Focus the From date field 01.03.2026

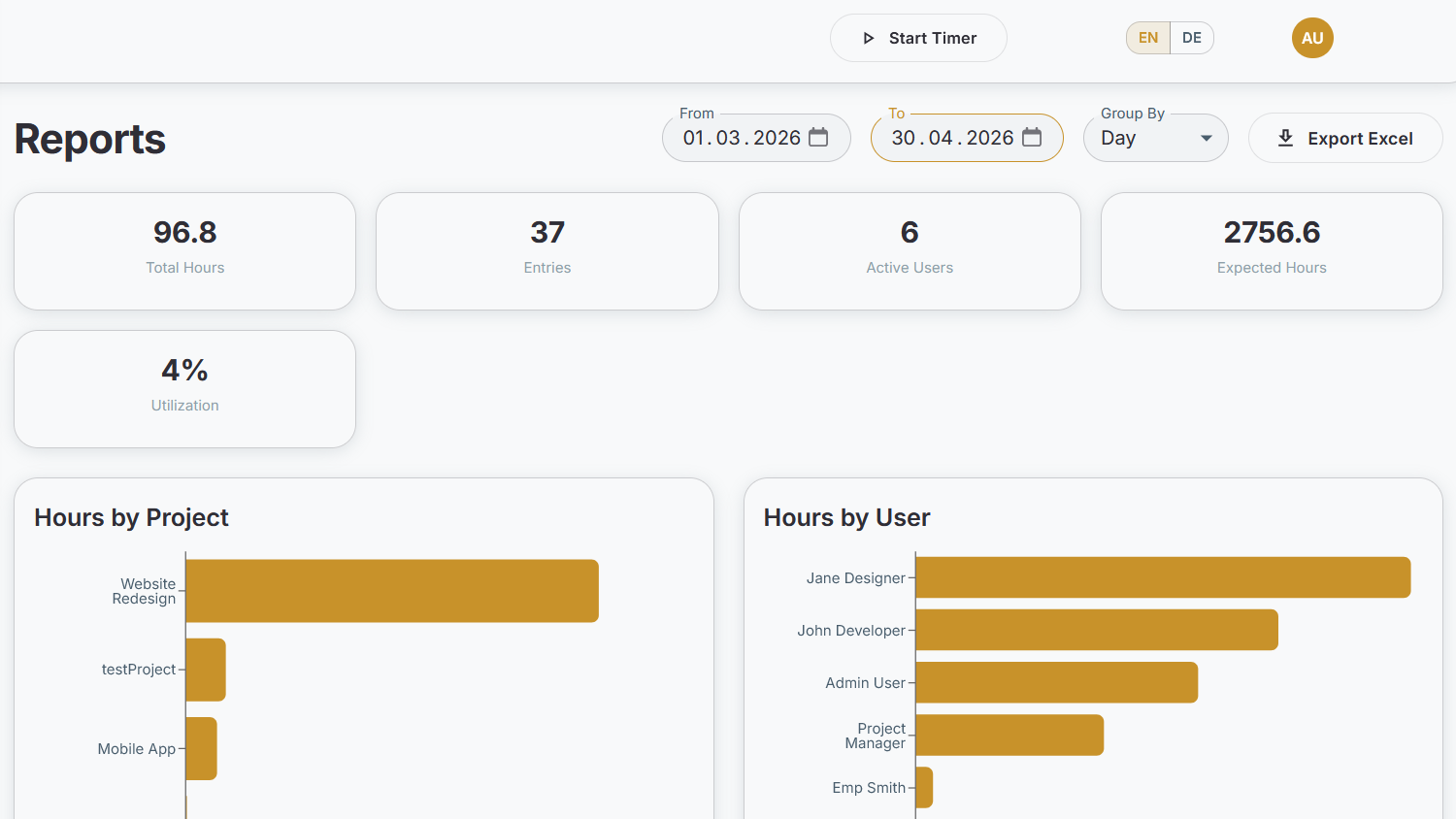(x=756, y=138)
